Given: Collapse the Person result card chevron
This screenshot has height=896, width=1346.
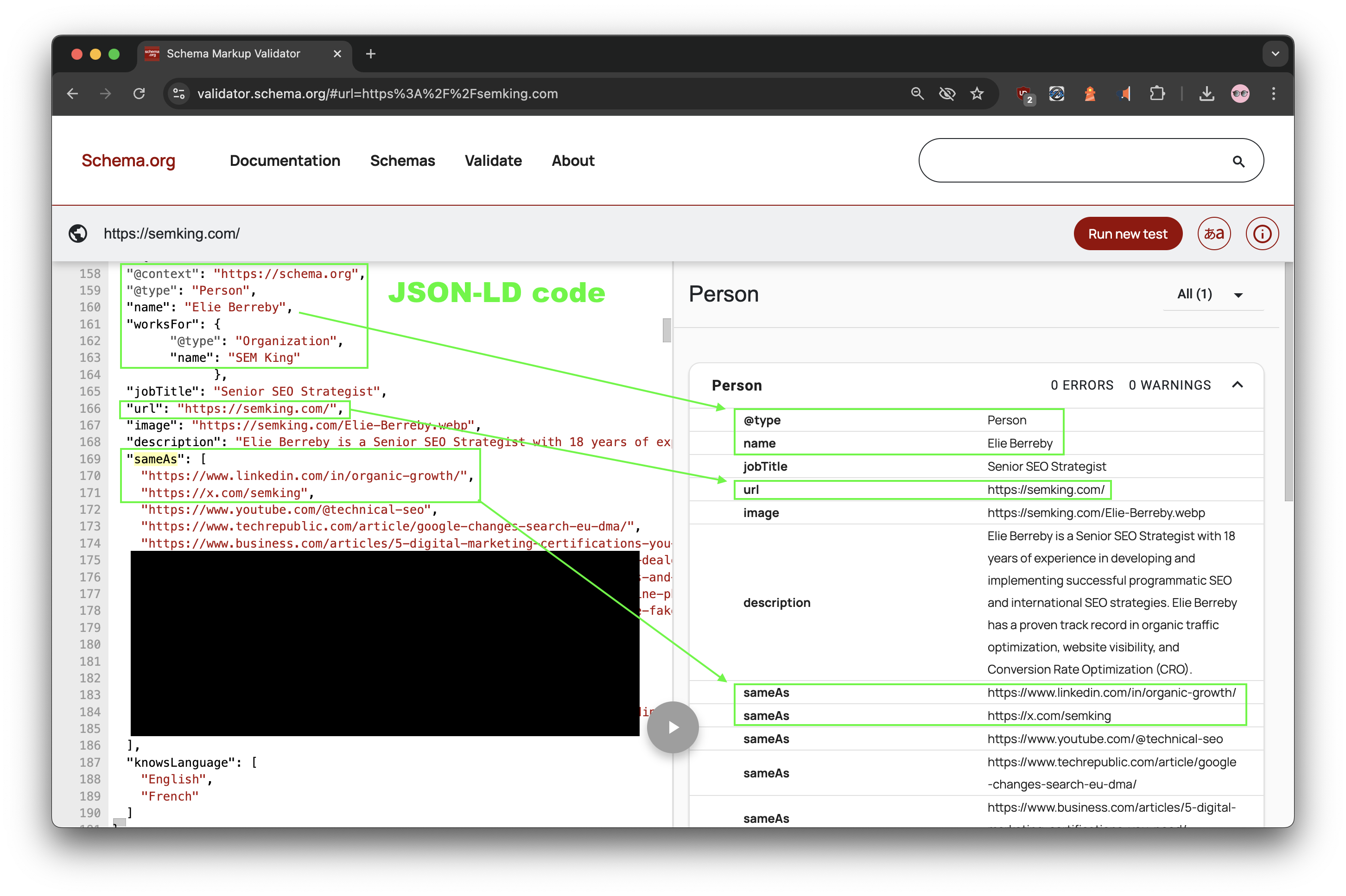Looking at the screenshot, I should point(1238,385).
